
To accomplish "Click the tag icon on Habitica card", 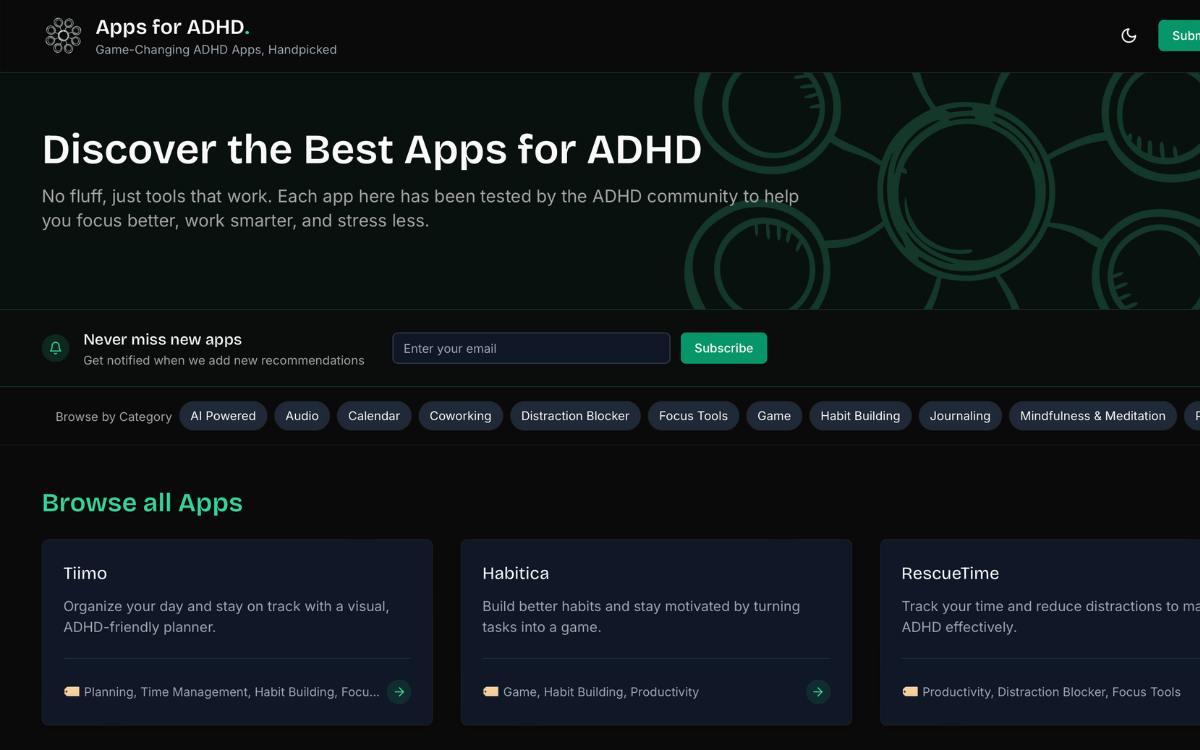I will (490, 691).
